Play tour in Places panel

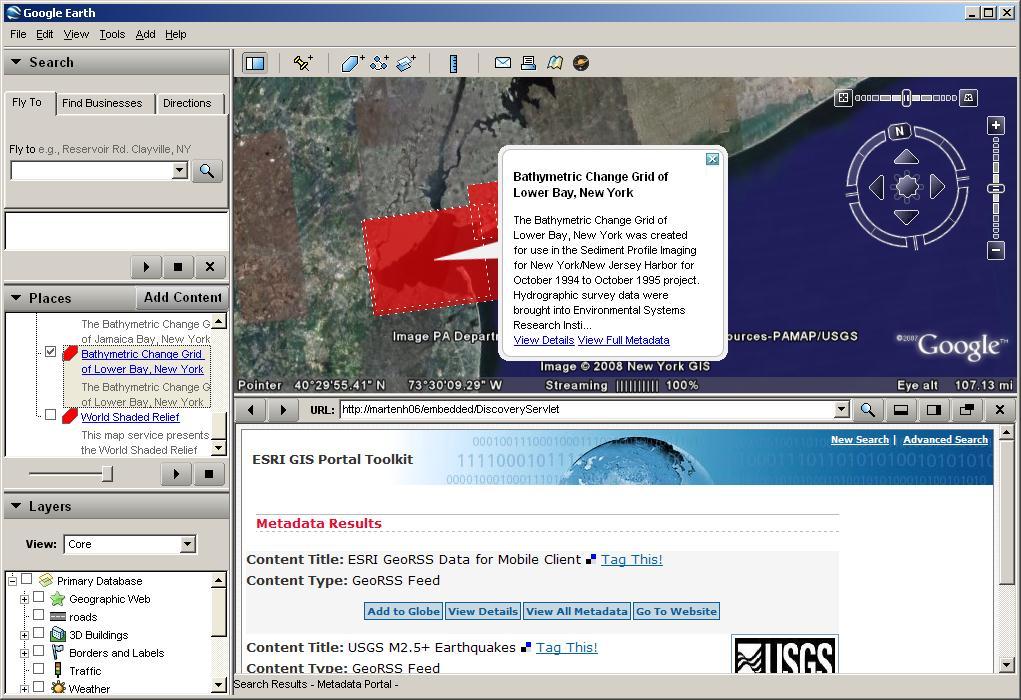pos(176,474)
